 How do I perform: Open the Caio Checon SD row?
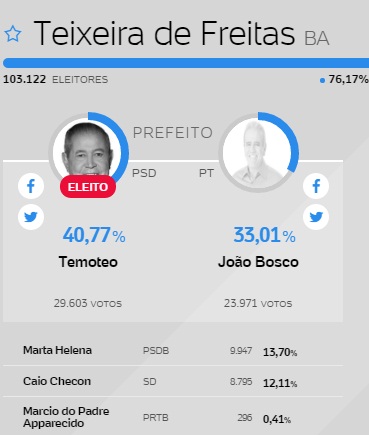pos(173,381)
